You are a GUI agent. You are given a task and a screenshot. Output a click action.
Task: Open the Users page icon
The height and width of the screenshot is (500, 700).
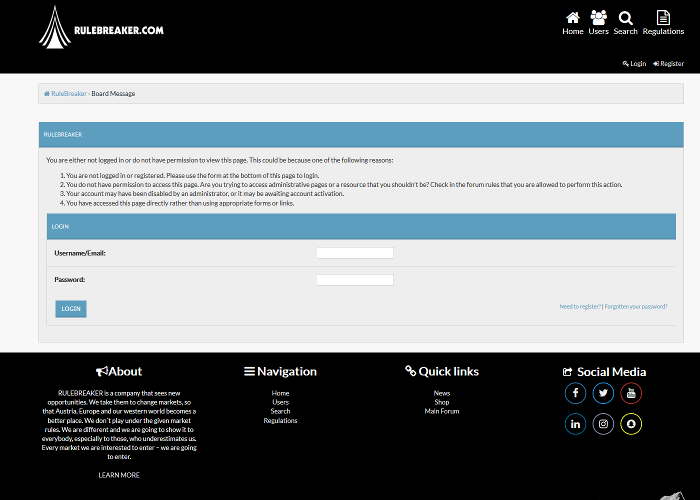598,18
